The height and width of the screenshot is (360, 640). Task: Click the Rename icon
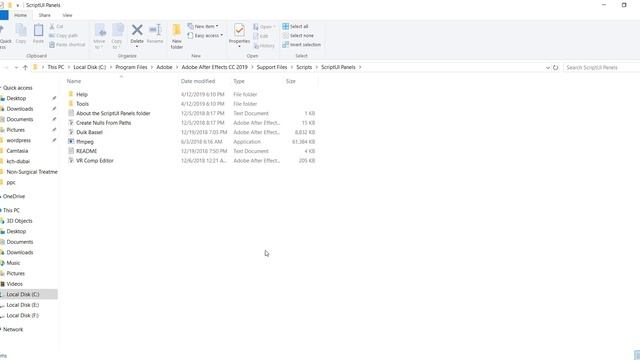[x=155, y=30]
